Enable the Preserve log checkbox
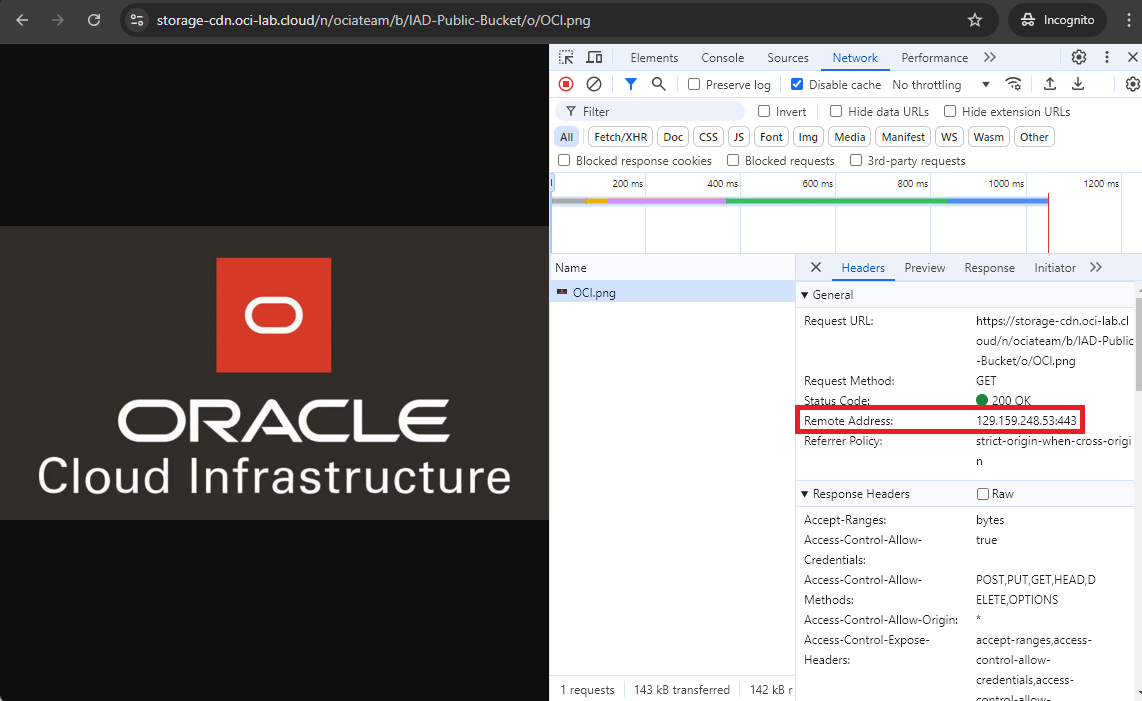1142x701 pixels. click(x=694, y=85)
